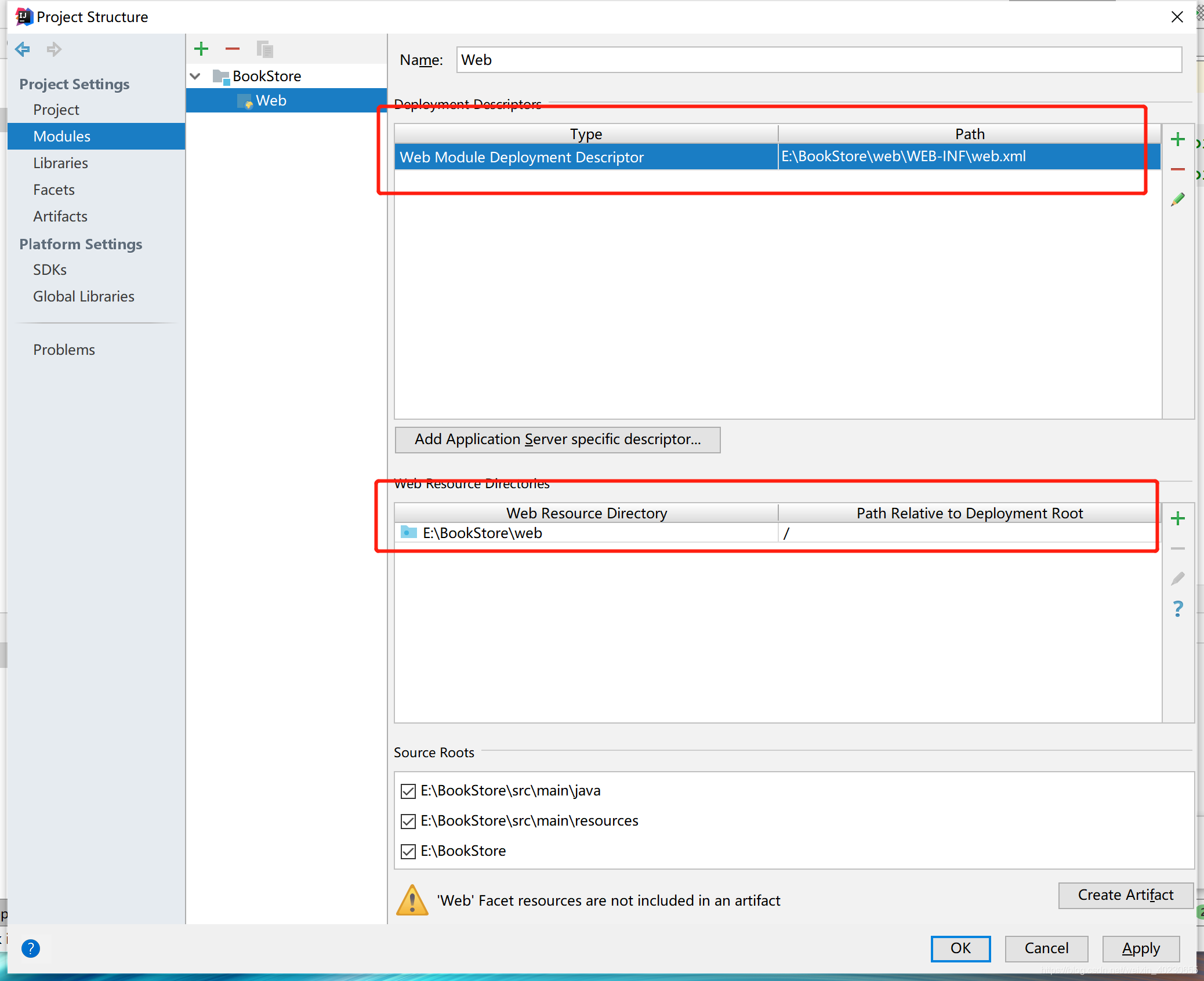
Task: Click the back navigation arrow
Action: tap(23, 49)
